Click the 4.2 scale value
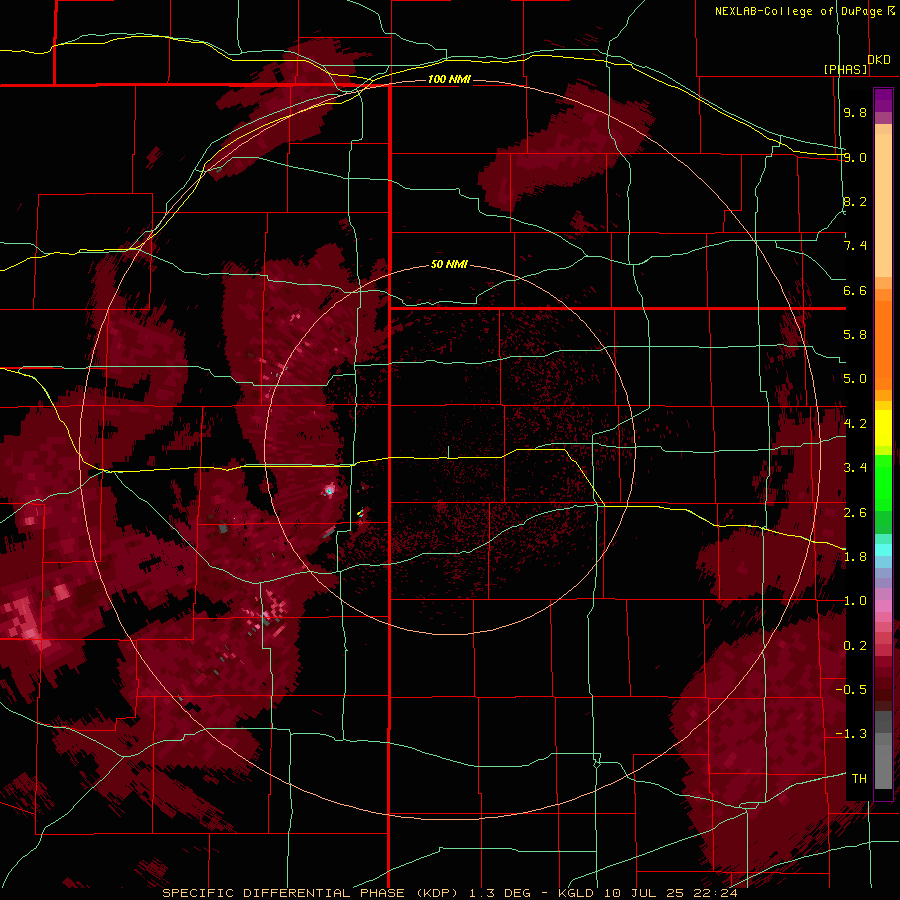 (855, 424)
